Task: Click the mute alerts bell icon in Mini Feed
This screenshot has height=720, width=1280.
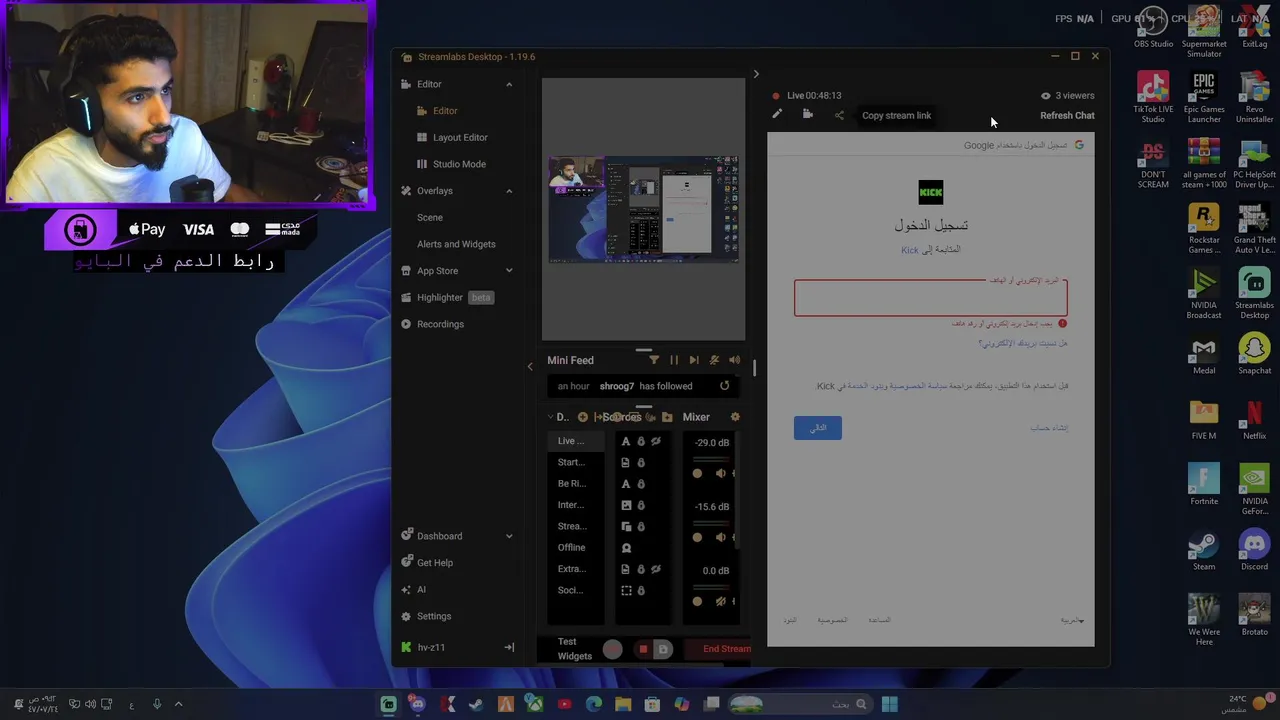Action: [714, 360]
